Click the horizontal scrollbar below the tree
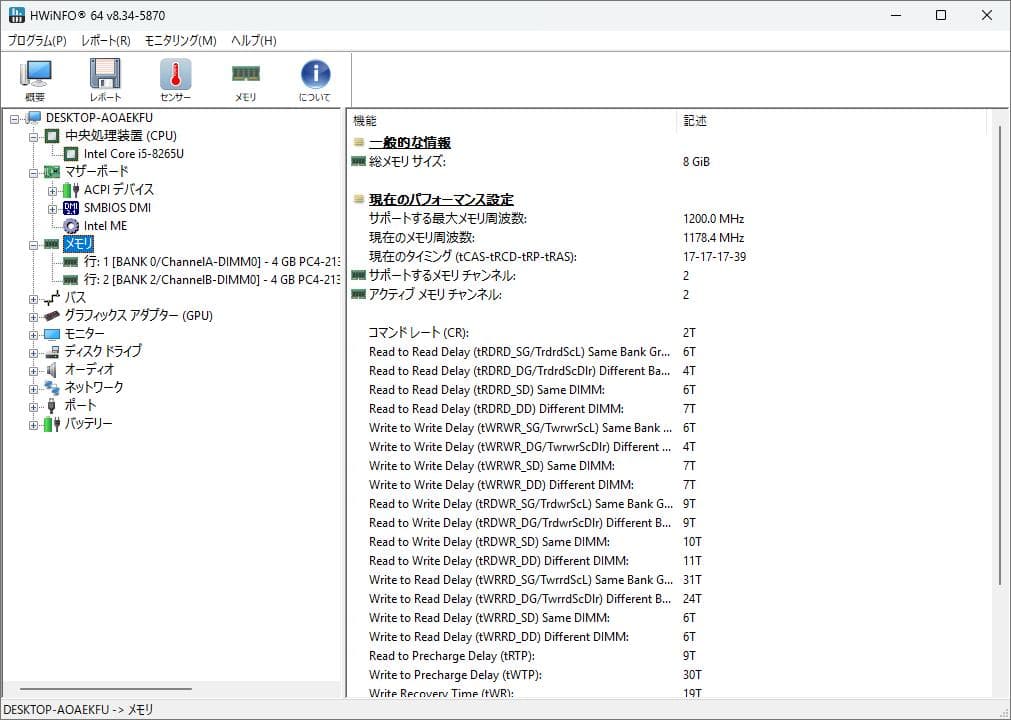This screenshot has height=720, width=1011. (x=100, y=688)
